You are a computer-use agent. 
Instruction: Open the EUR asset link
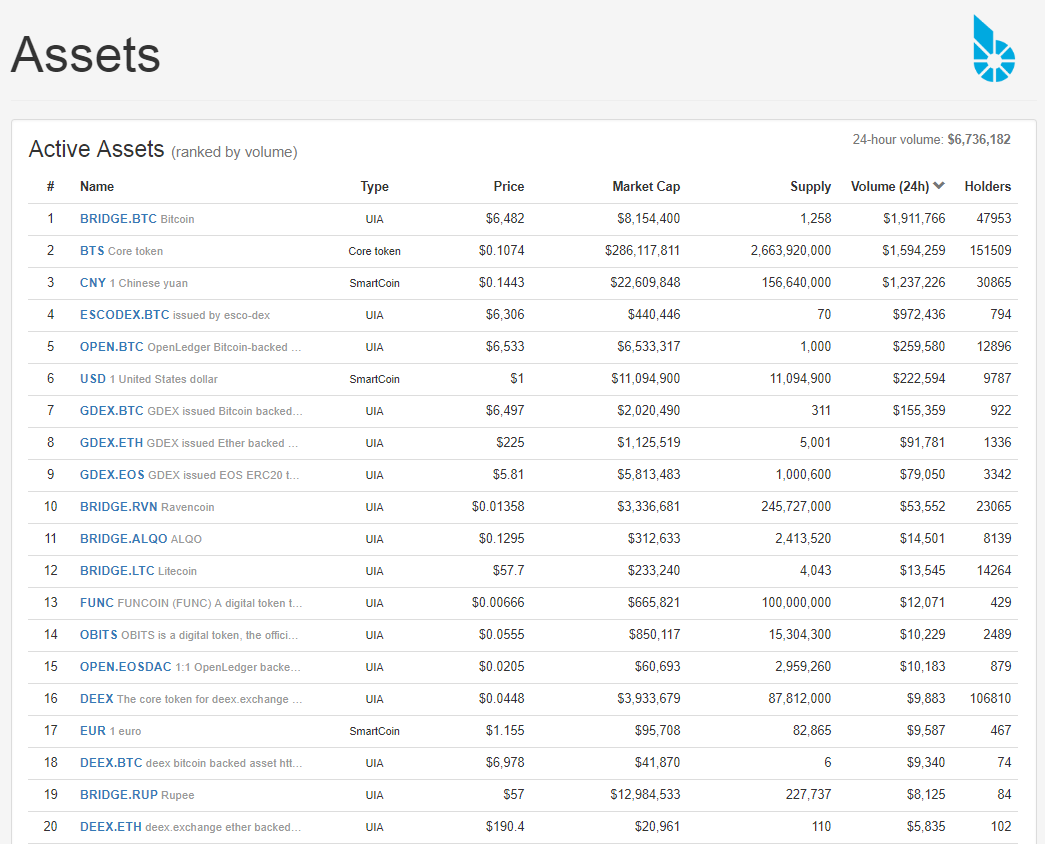click(x=93, y=731)
